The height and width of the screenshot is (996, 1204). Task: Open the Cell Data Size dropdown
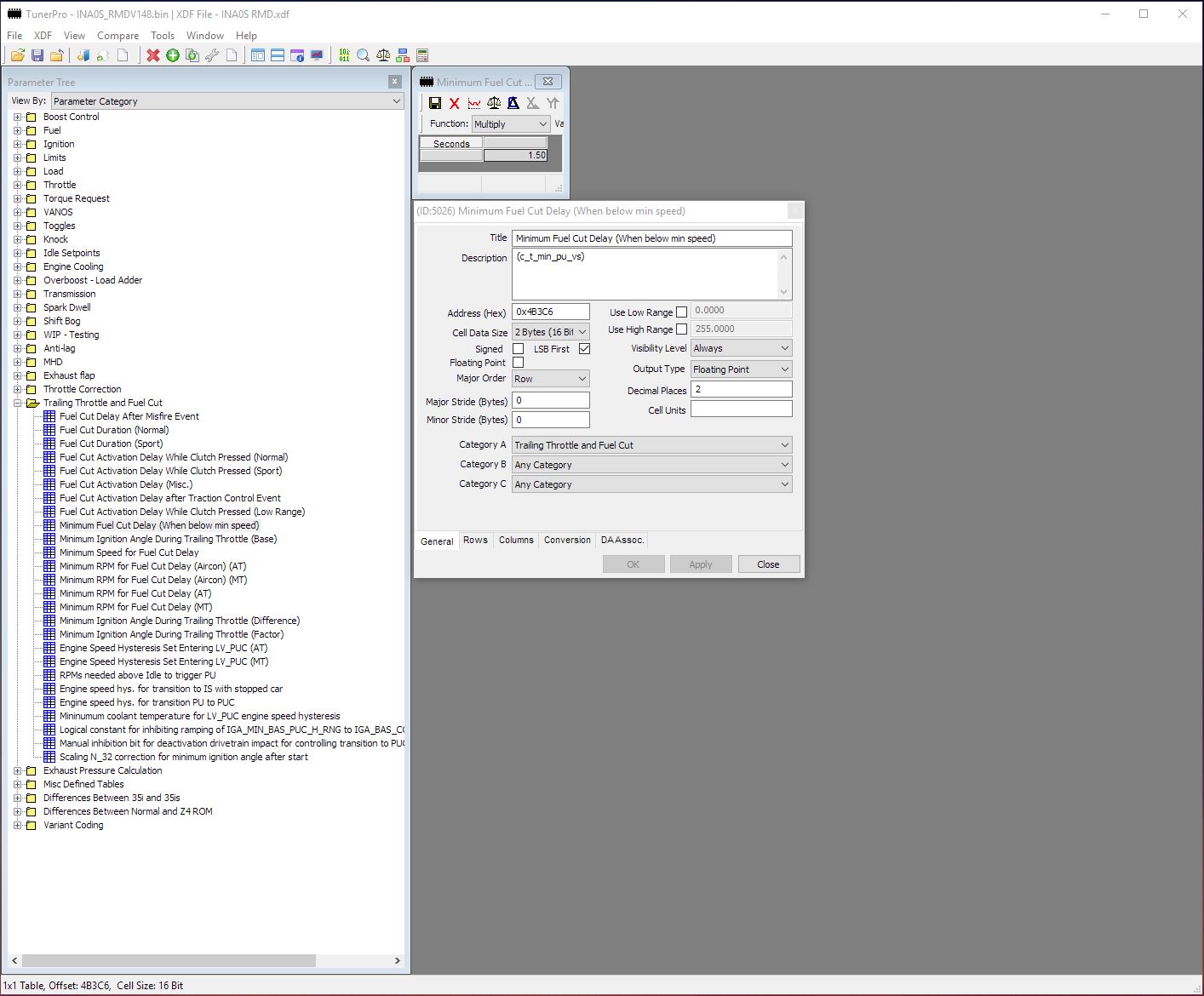click(x=551, y=332)
